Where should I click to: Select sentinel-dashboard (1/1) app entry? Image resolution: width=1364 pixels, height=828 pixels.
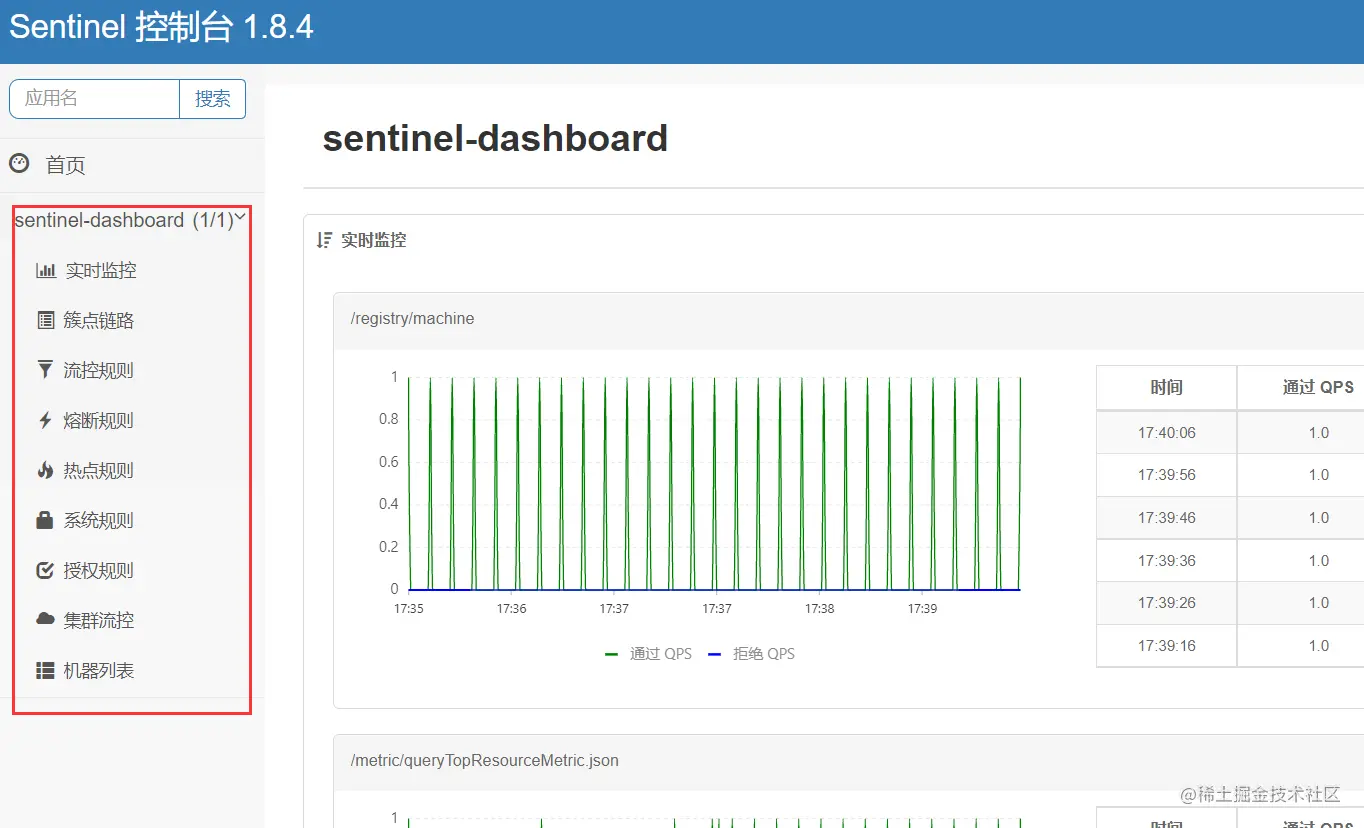[124, 220]
